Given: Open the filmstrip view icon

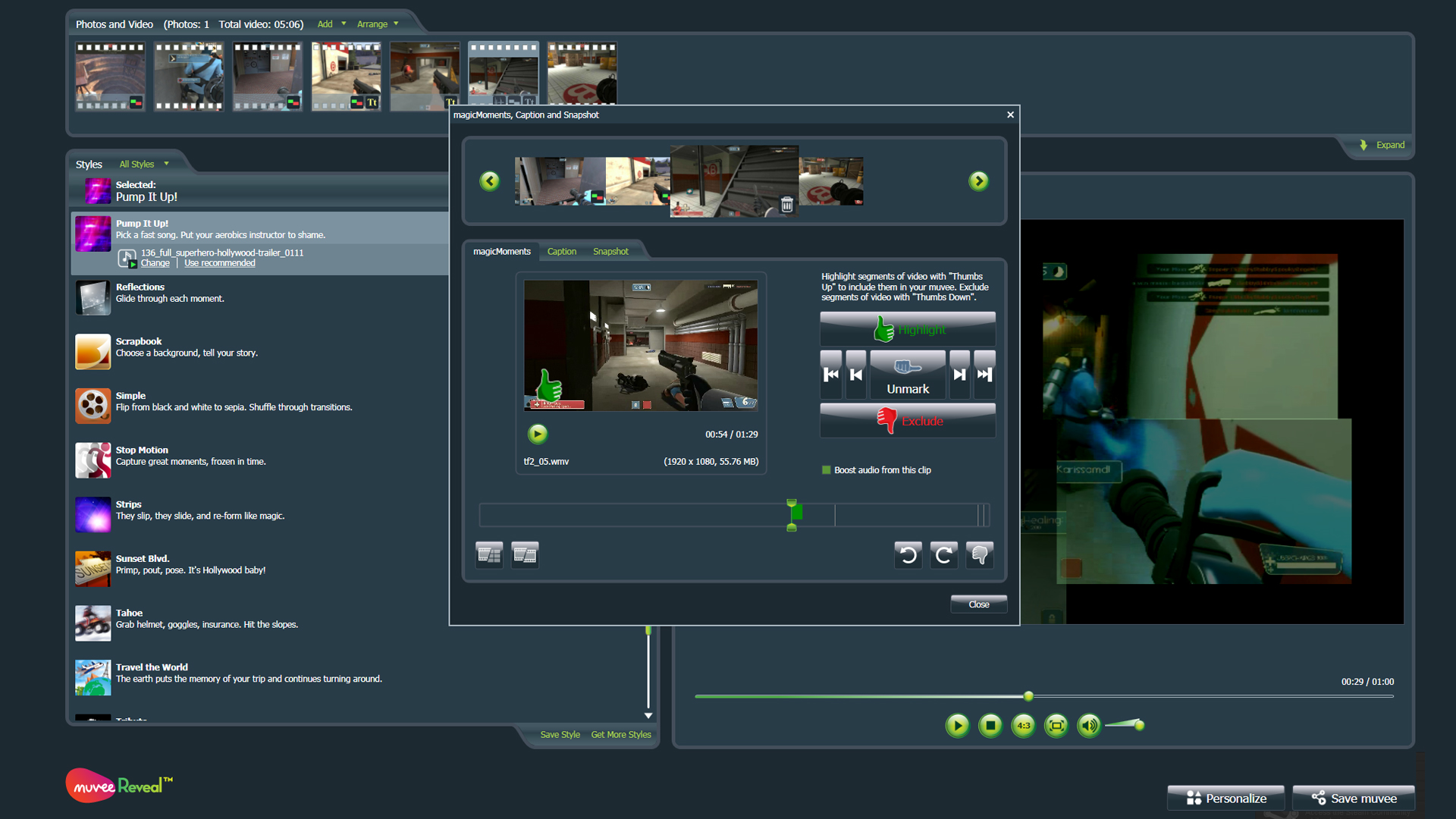Looking at the screenshot, I should (524, 554).
